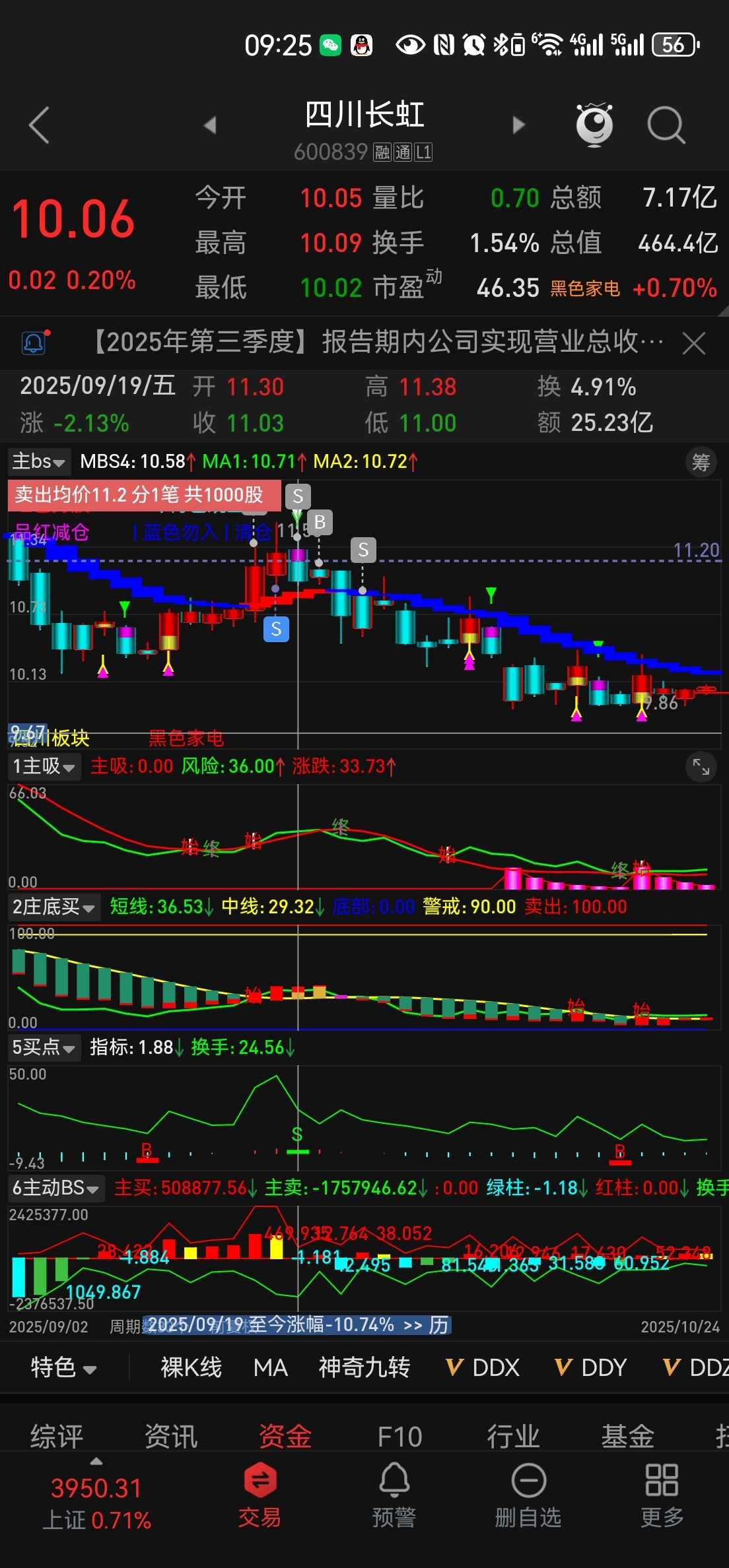Open 至今涨幅-10.74% 历 history link
The image size is (729, 1568).
pos(298,1324)
